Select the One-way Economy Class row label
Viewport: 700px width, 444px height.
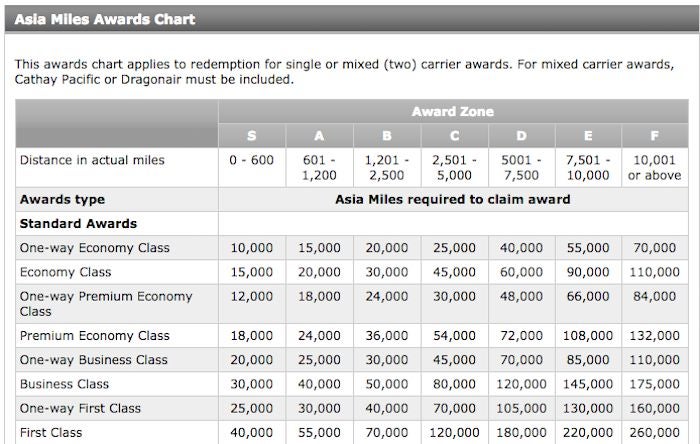[95, 248]
